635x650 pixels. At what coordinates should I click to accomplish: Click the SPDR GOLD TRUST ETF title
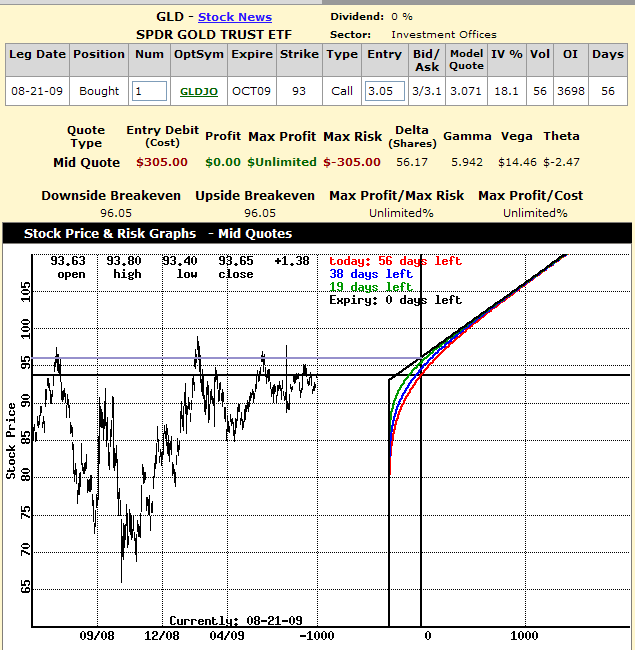(x=214, y=35)
